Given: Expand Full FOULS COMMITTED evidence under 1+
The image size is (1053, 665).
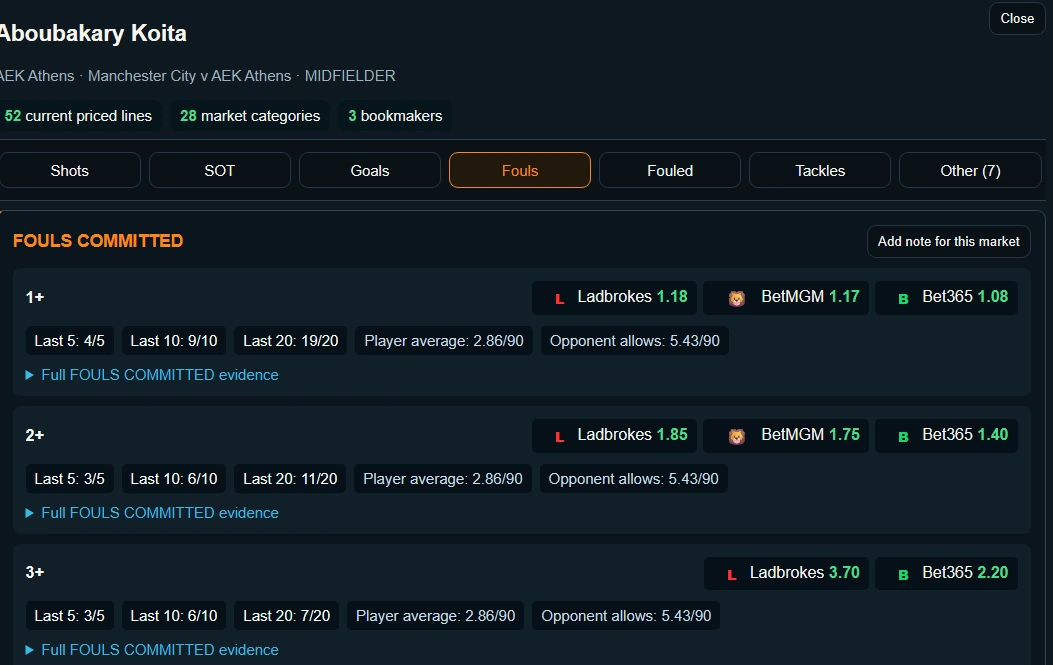Looking at the screenshot, I should pyautogui.click(x=152, y=375).
